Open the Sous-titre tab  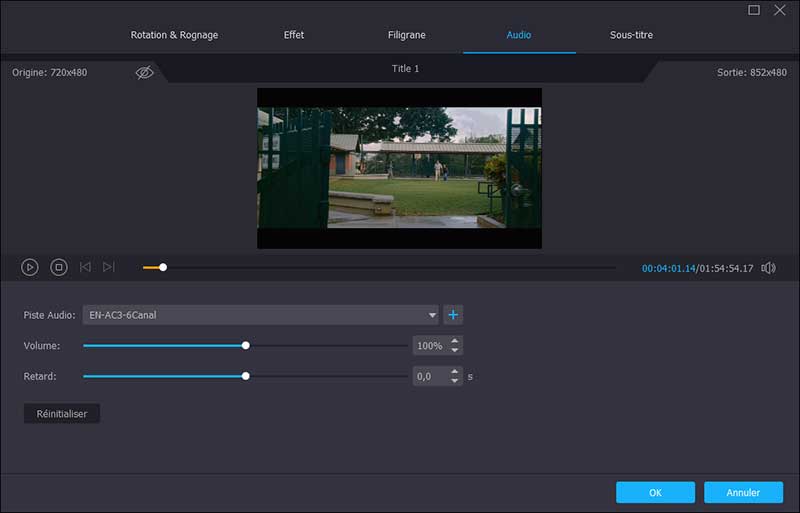click(x=631, y=35)
